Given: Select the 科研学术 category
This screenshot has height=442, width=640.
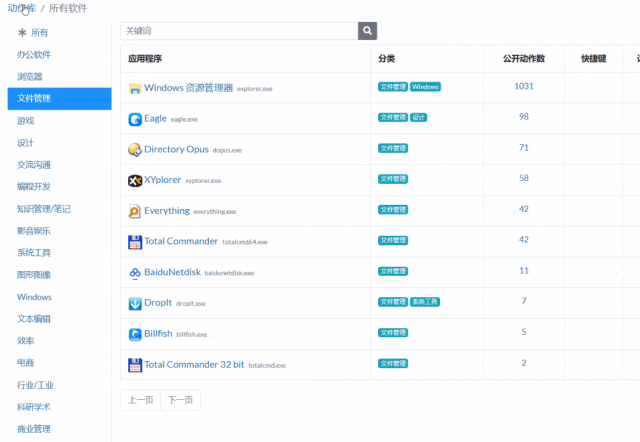Looking at the screenshot, I should (x=34, y=407).
